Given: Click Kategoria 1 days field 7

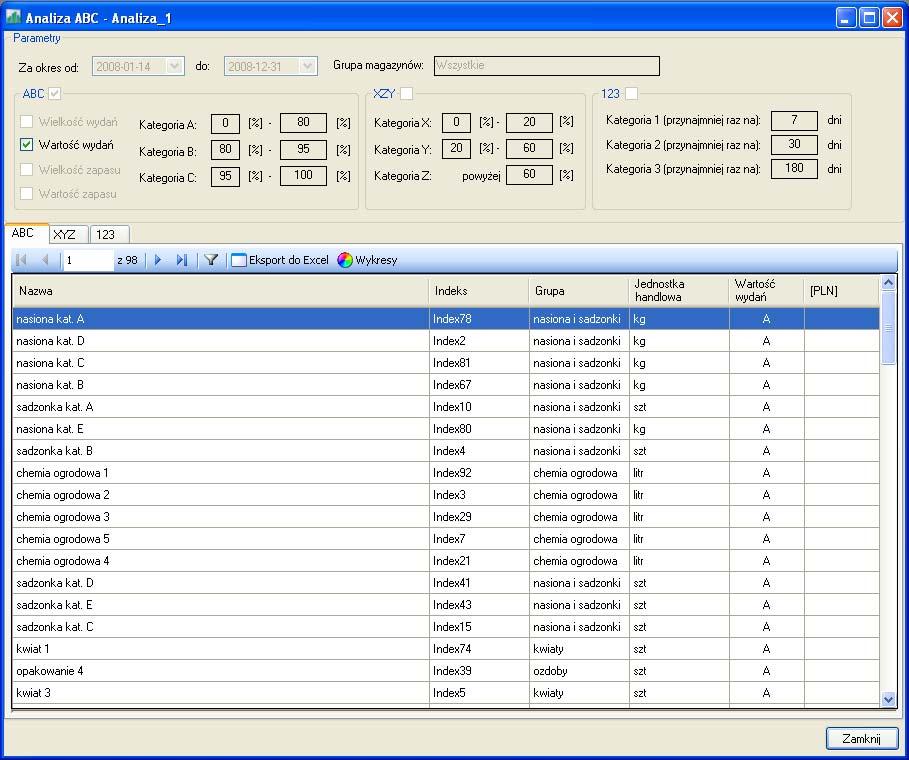Looking at the screenshot, I should coord(794,121).
